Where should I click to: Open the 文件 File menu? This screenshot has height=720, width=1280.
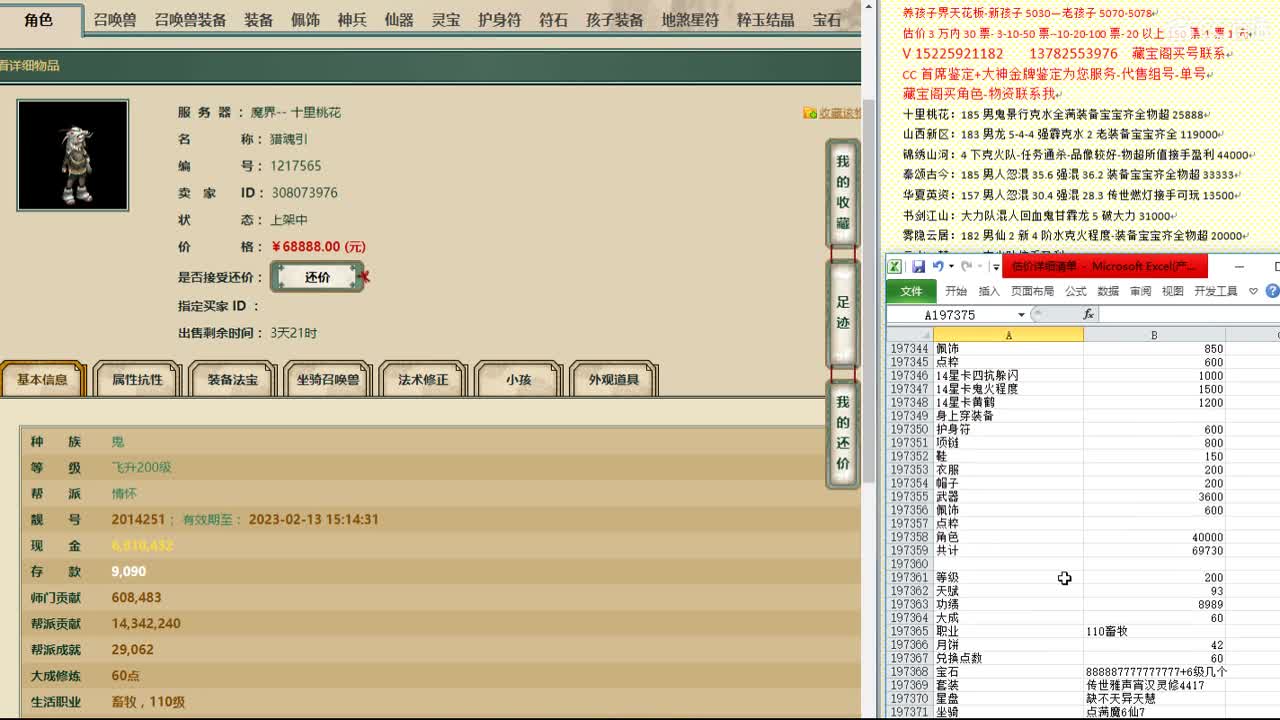click(x=911, y=291)
